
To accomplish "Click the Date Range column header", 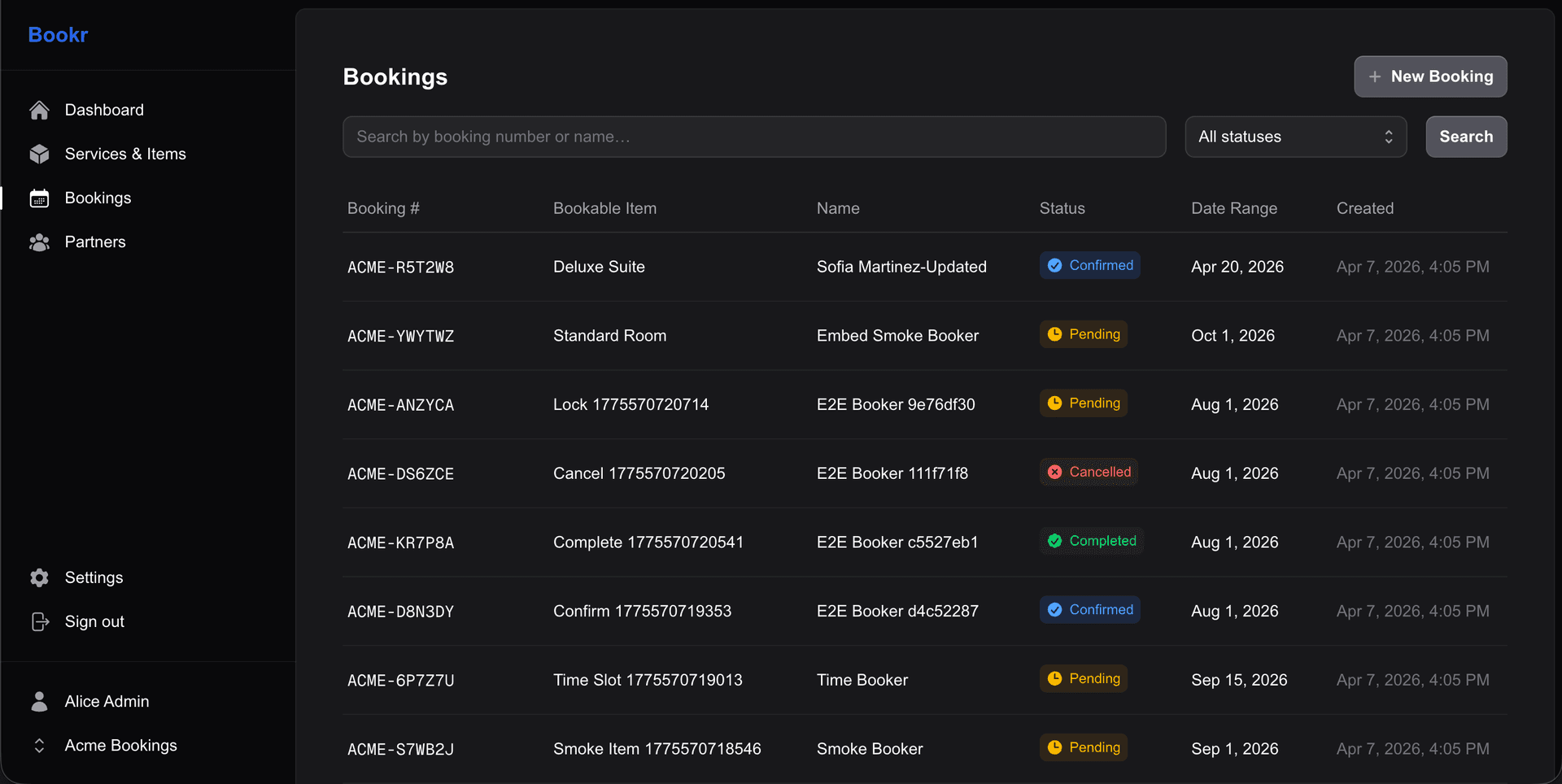I will 1233,208.
